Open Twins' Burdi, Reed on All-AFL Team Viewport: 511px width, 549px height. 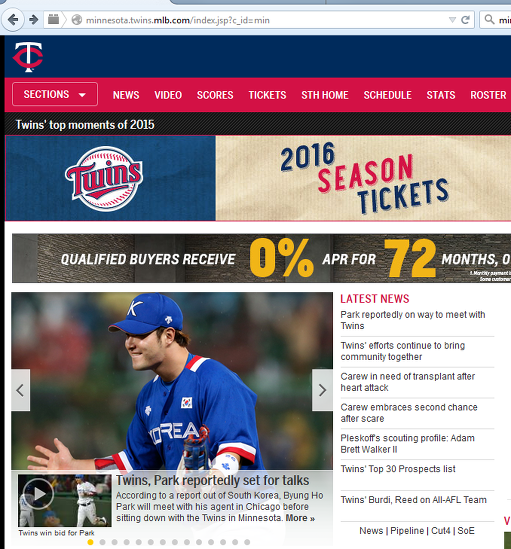414,500
